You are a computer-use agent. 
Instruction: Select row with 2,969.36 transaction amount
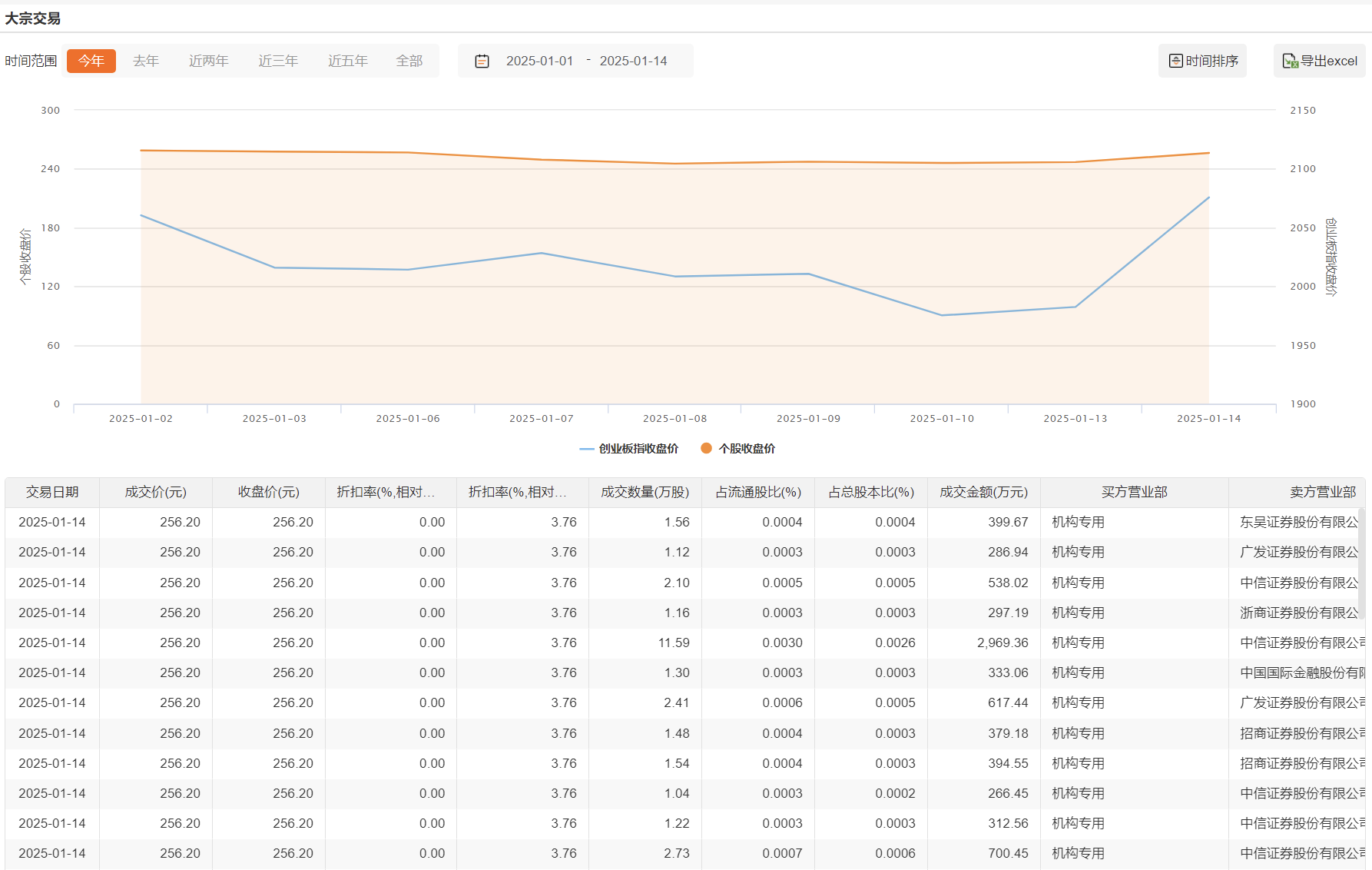click(1002, 643)
